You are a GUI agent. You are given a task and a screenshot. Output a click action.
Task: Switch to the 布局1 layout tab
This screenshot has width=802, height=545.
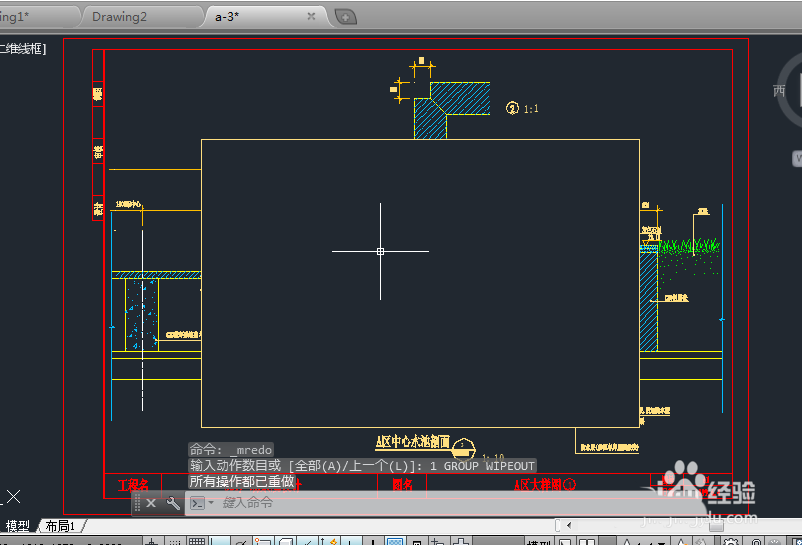(60, 526)
